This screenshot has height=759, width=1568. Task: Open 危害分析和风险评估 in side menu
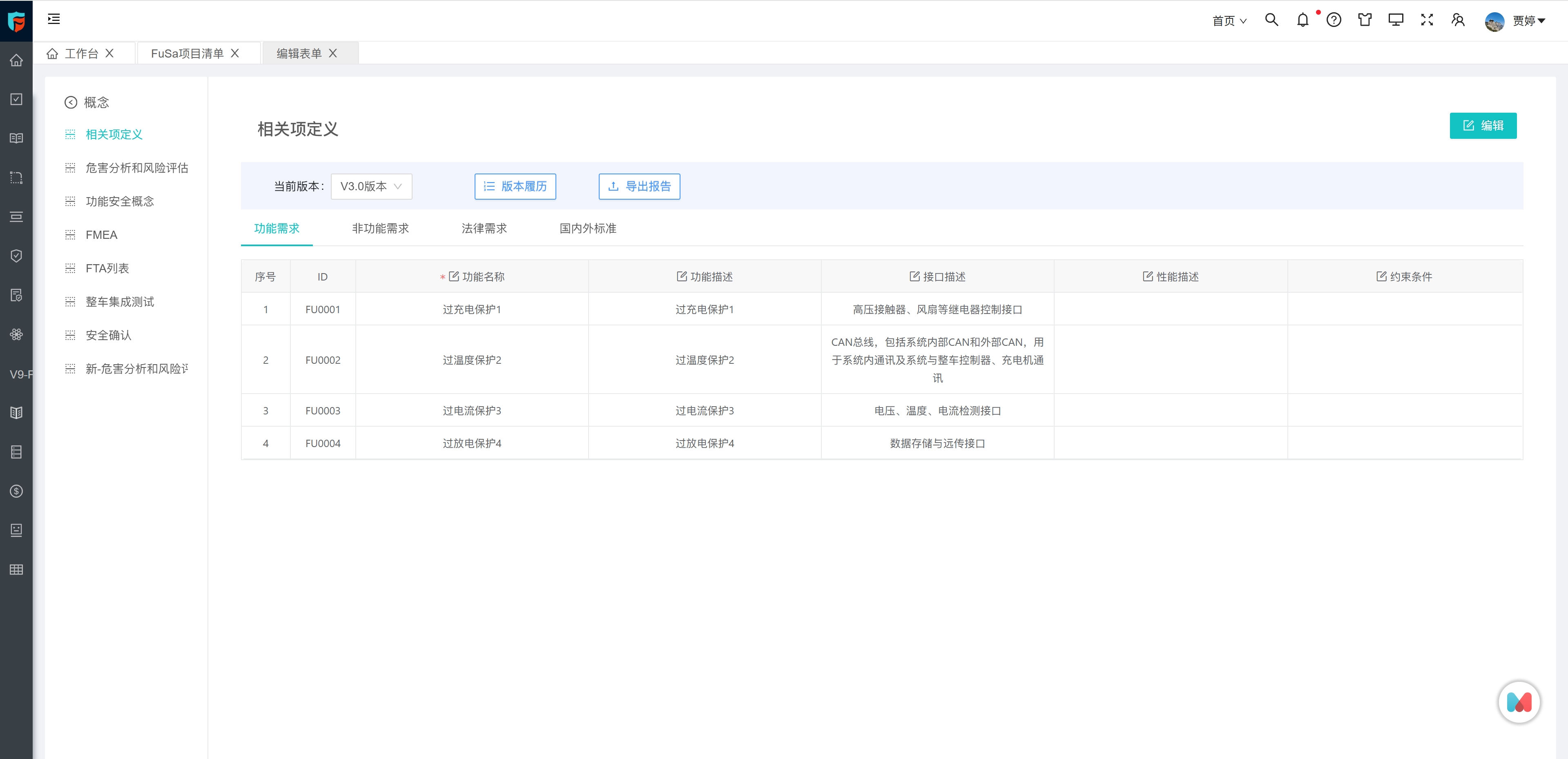(x=136, y=167)
